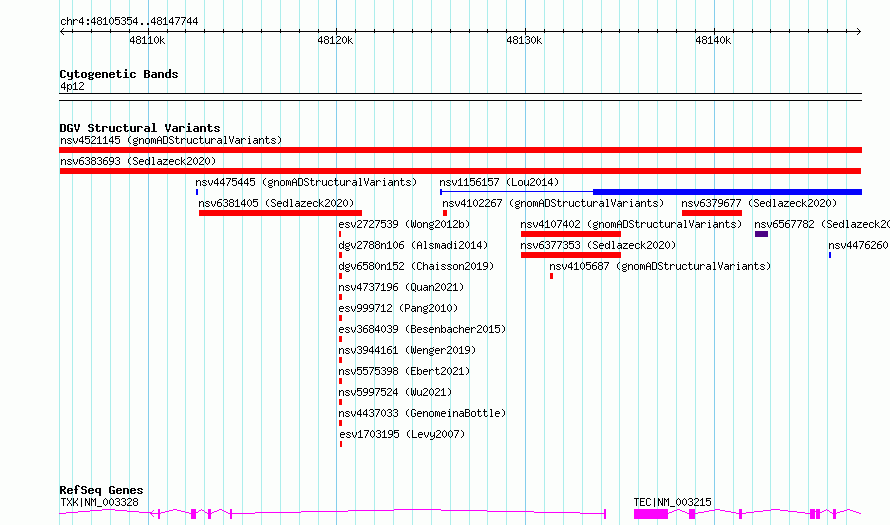Click the nsv5997524 (Wu2021) label
The height and width of the screenshot is (525, 890).
pos(395,392)
